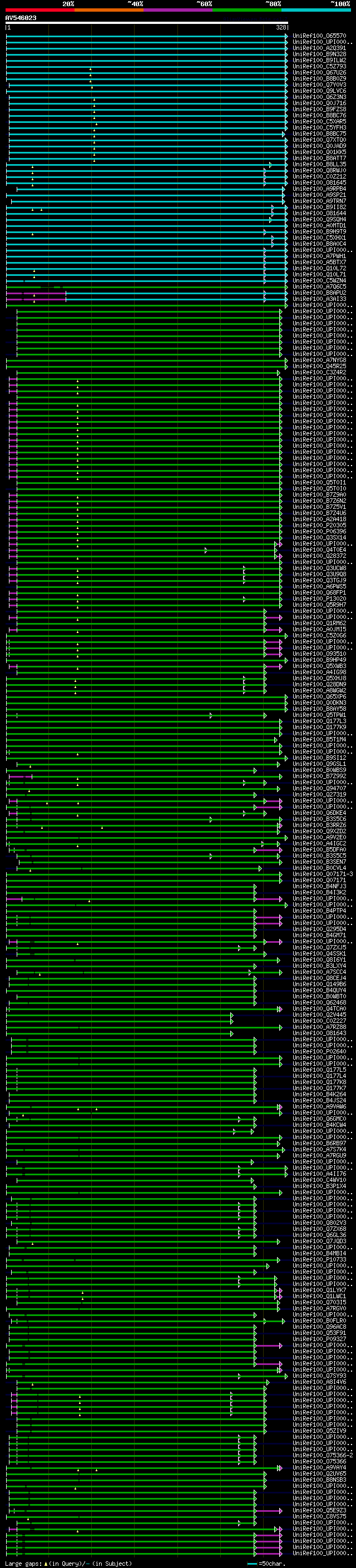Select hit UniRef100_B8ATT7

319,159
